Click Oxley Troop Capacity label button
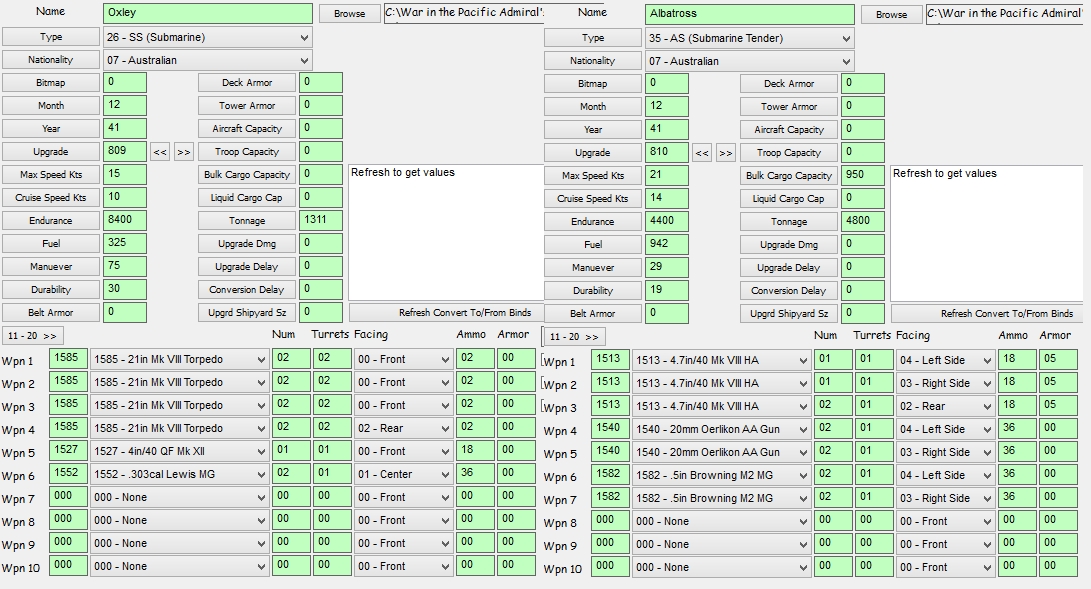The width and height of the screenshot is (1091, 589). 247,151
